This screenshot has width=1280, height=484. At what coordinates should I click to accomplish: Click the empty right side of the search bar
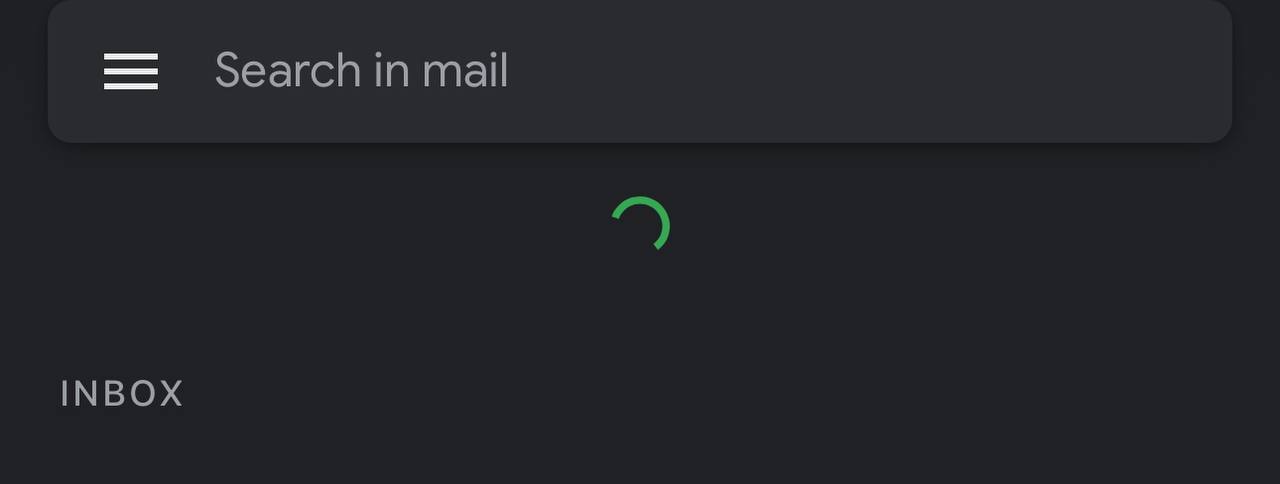point(900,71)
